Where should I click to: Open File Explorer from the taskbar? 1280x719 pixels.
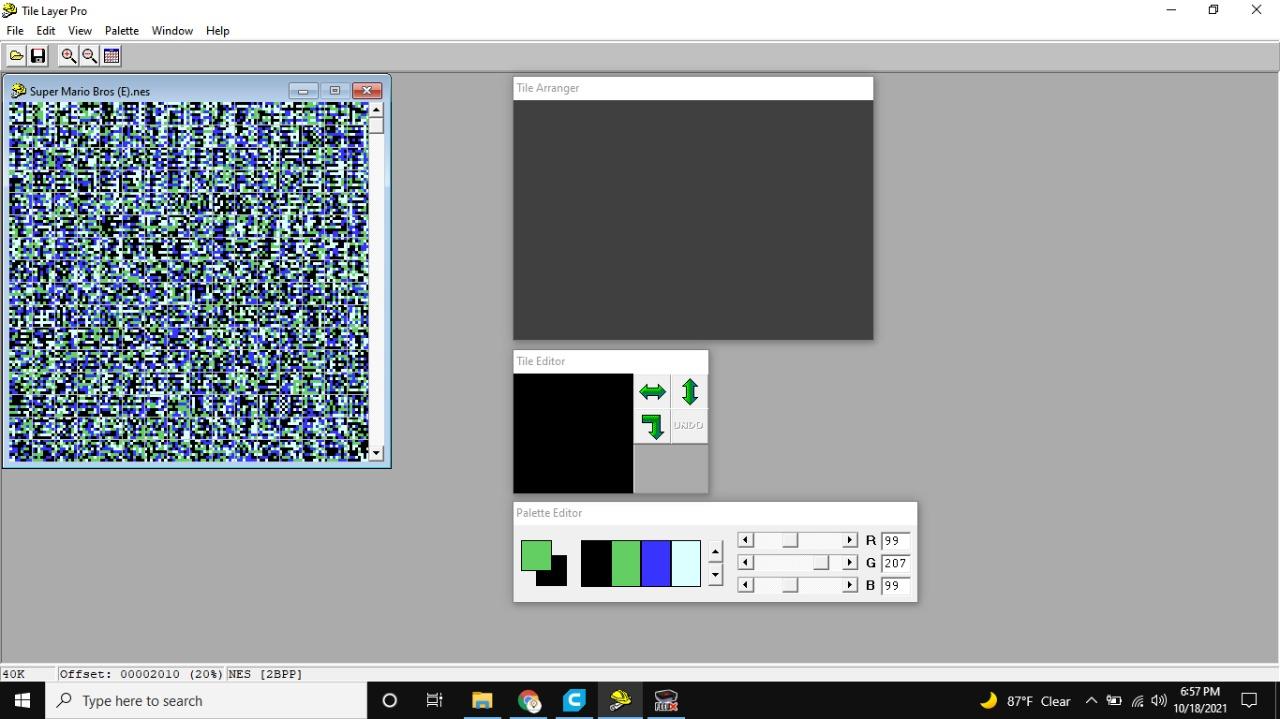[x=482, y=700]
